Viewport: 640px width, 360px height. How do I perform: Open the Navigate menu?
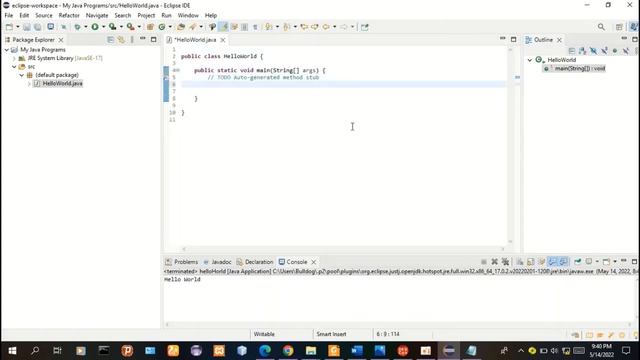97,16
